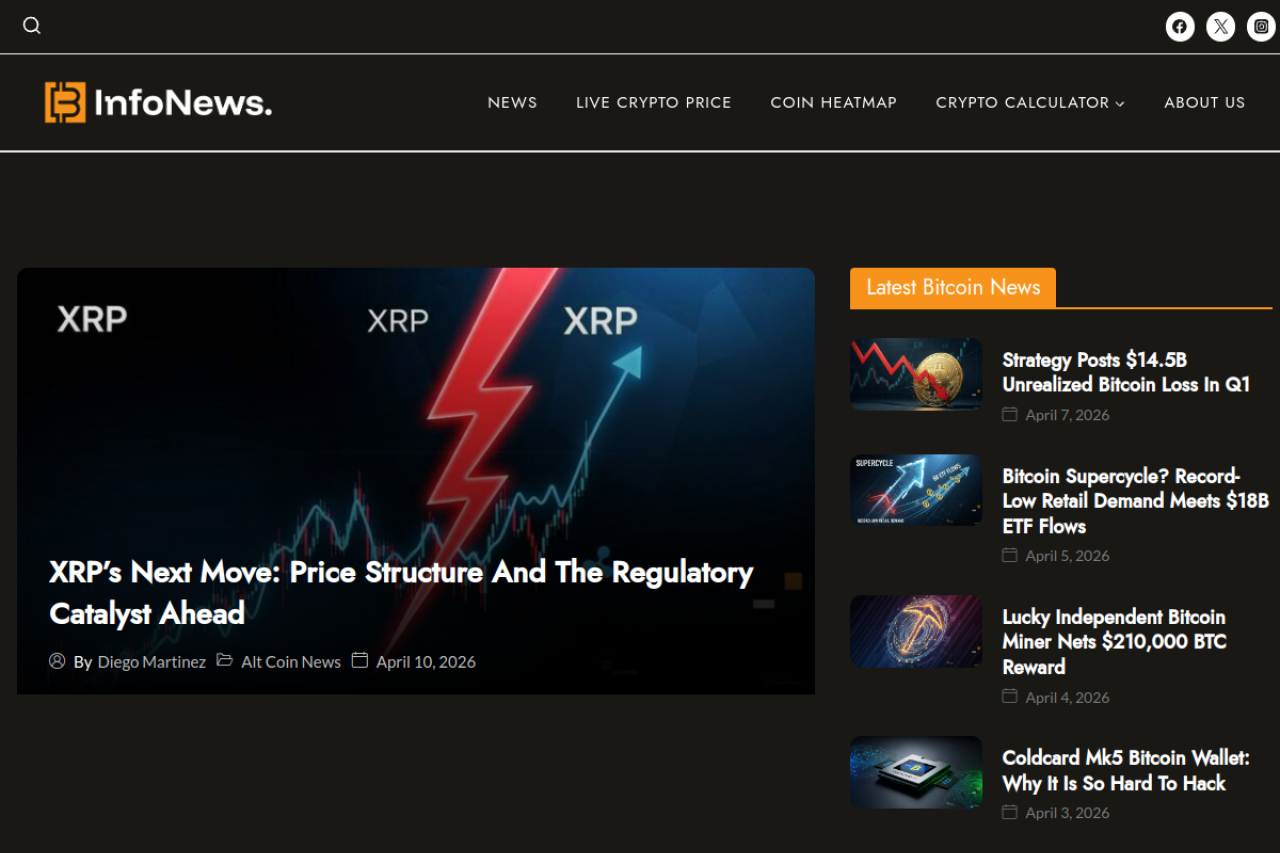
Task: Click the InfoNews wordmark text
Action: 183,102
